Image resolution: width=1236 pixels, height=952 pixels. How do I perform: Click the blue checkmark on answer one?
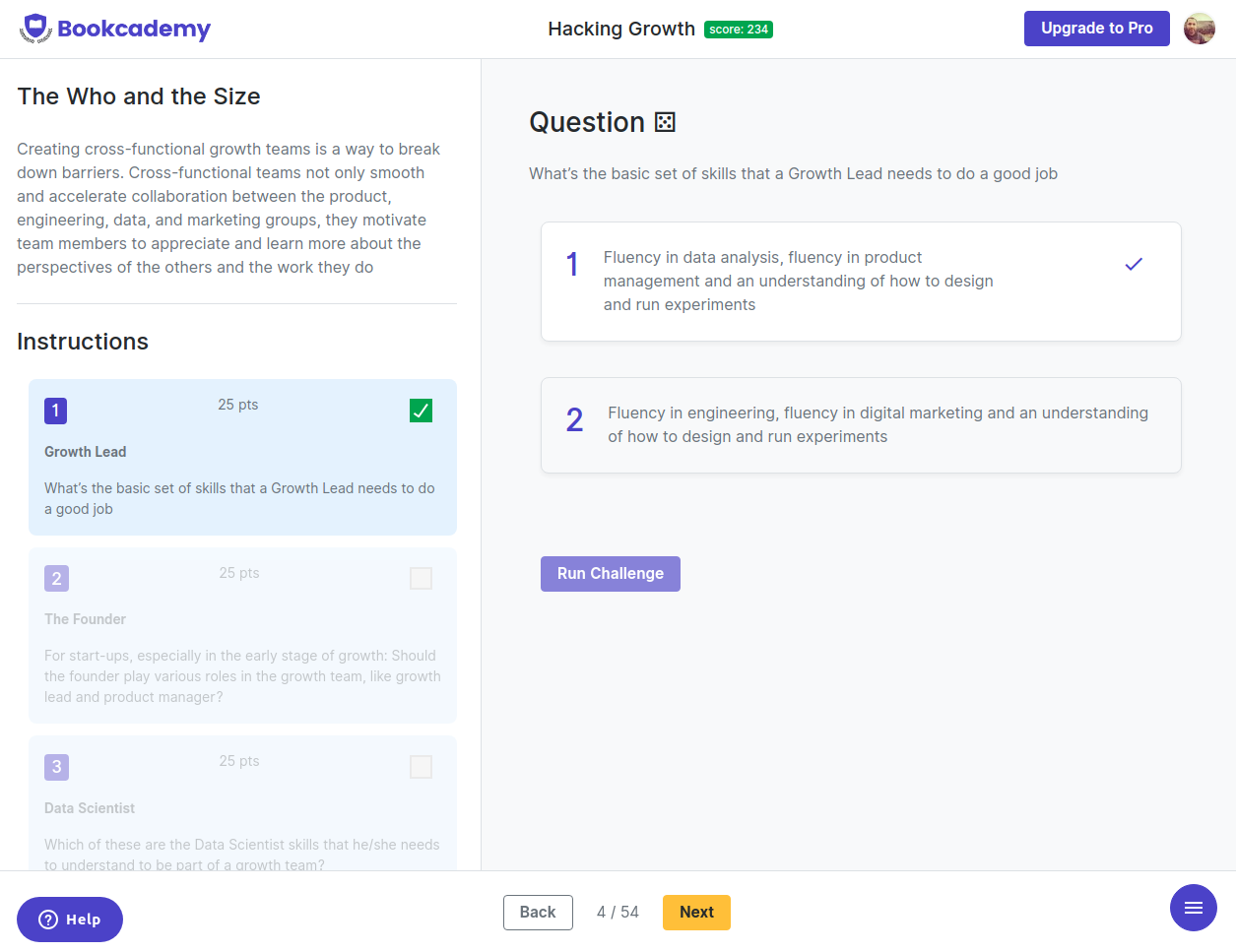pos(1134,264)
